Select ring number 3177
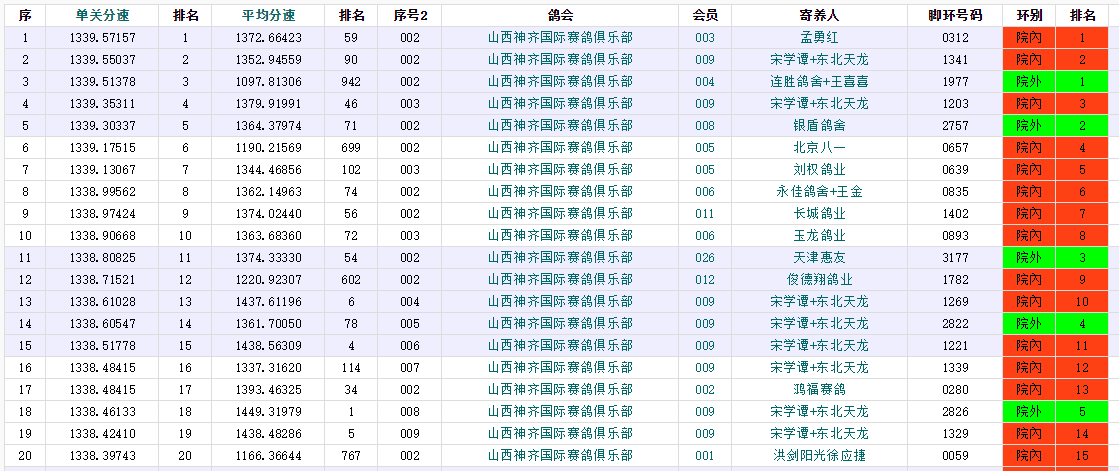1119x471 pixels. coord(955,258)
